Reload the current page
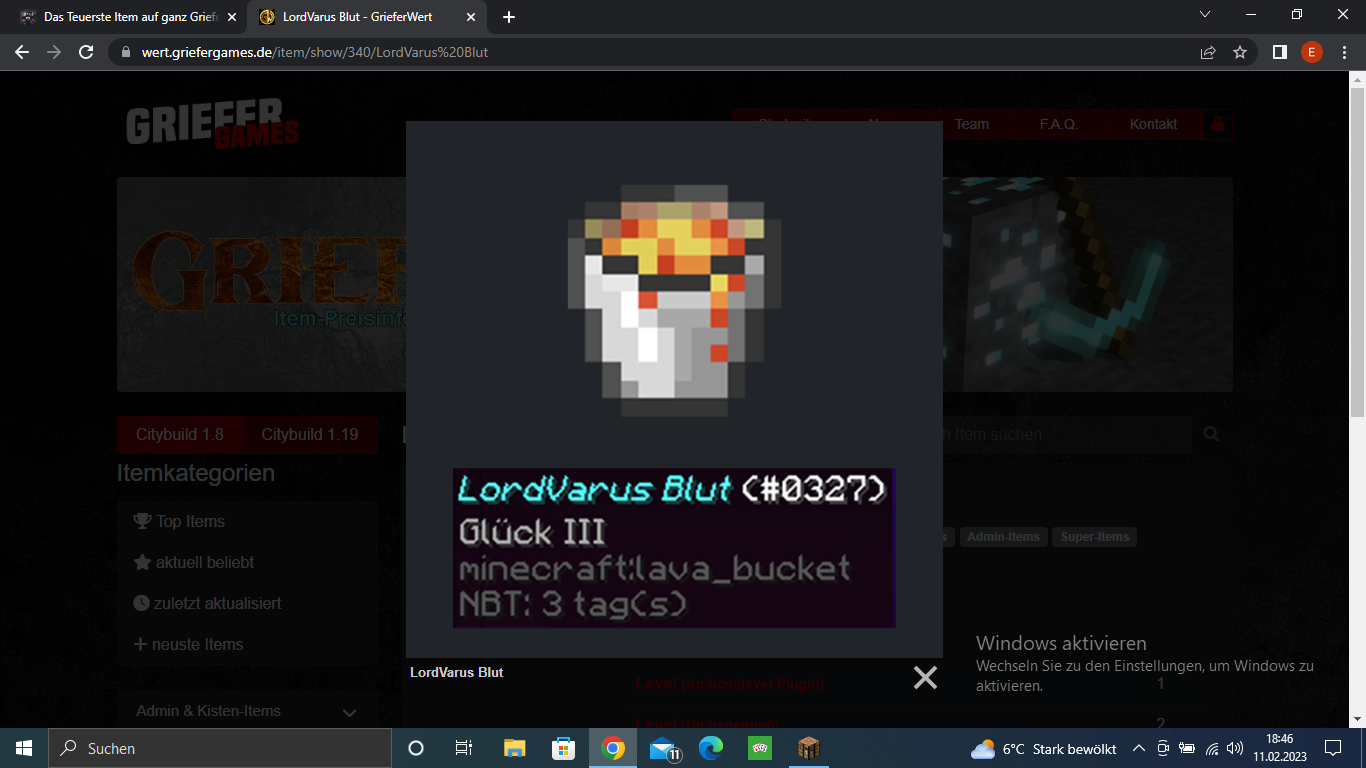Viewport: 1366px width, 768px height. [x=86, y=52]
